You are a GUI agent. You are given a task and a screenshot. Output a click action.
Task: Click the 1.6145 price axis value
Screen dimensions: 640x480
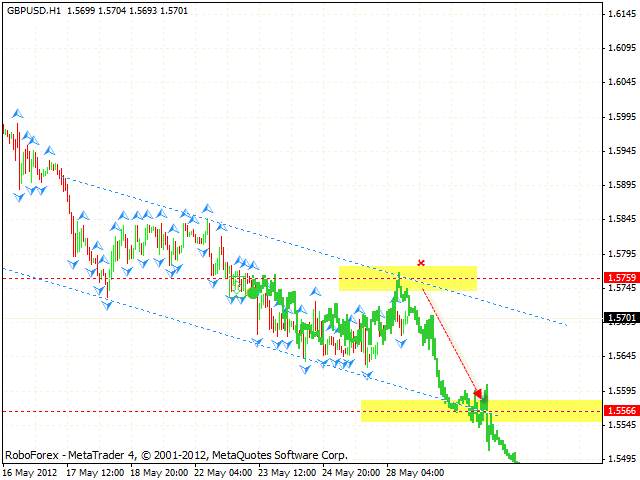pos(620,13)
